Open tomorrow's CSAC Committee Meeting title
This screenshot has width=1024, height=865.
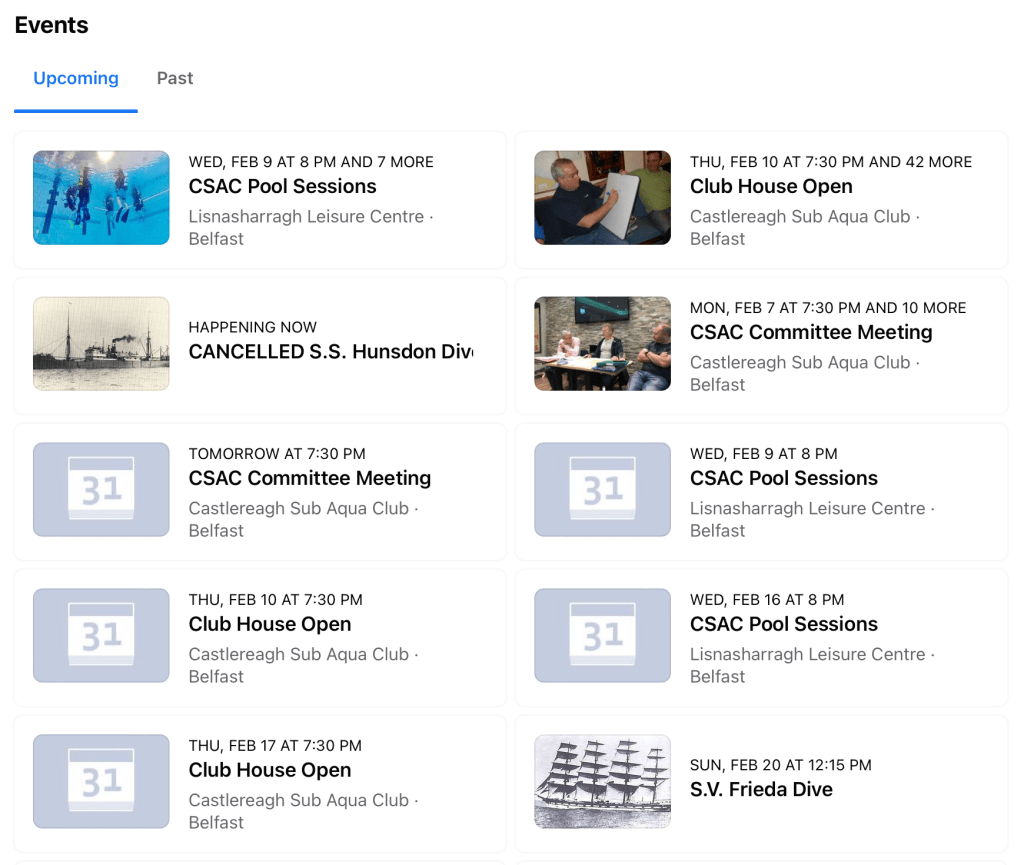[310, 479]
